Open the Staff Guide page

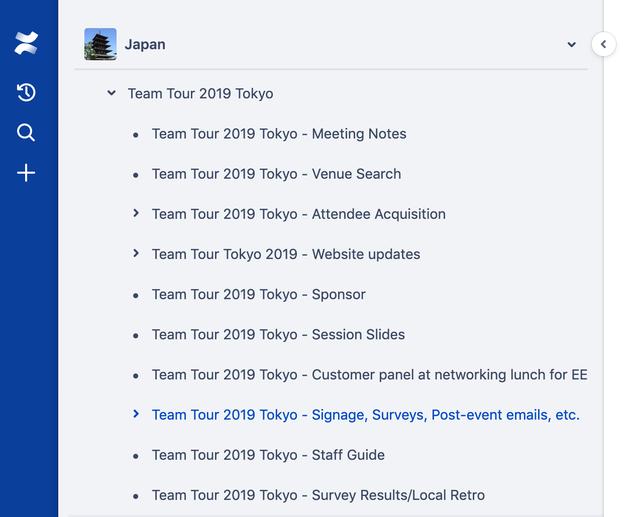click(x=268, y=455)
